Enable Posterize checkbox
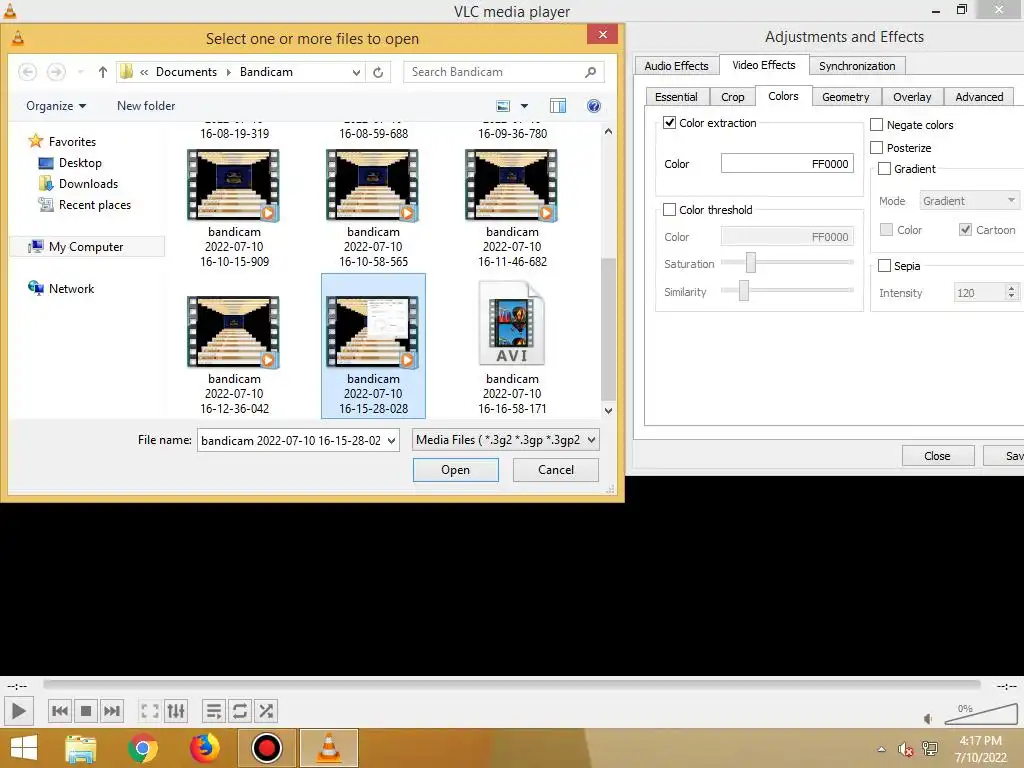The image size is (1024, 768). (x=877, y=148)
